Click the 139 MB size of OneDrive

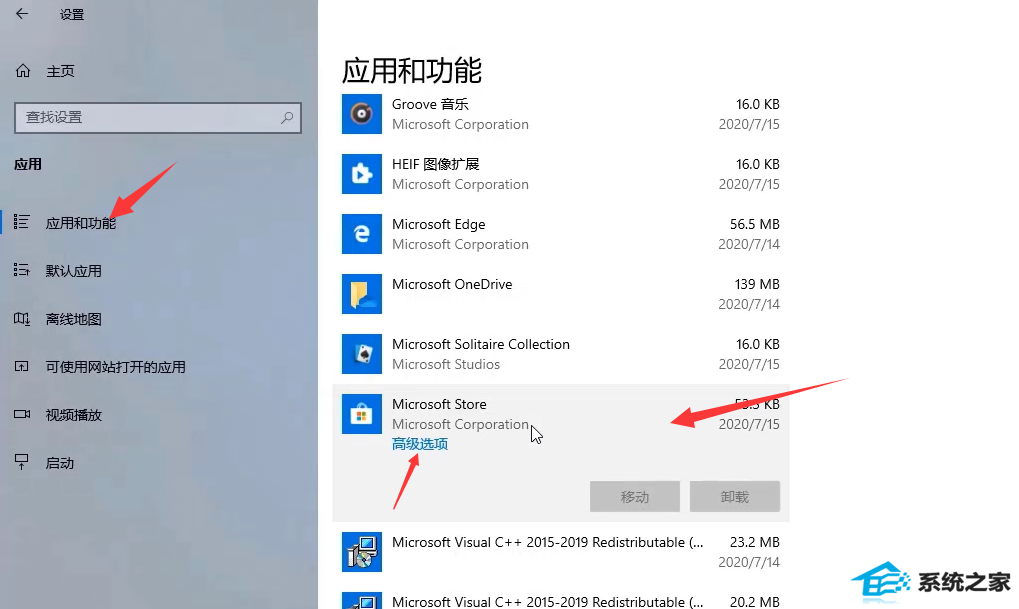[x=757, y=284]
